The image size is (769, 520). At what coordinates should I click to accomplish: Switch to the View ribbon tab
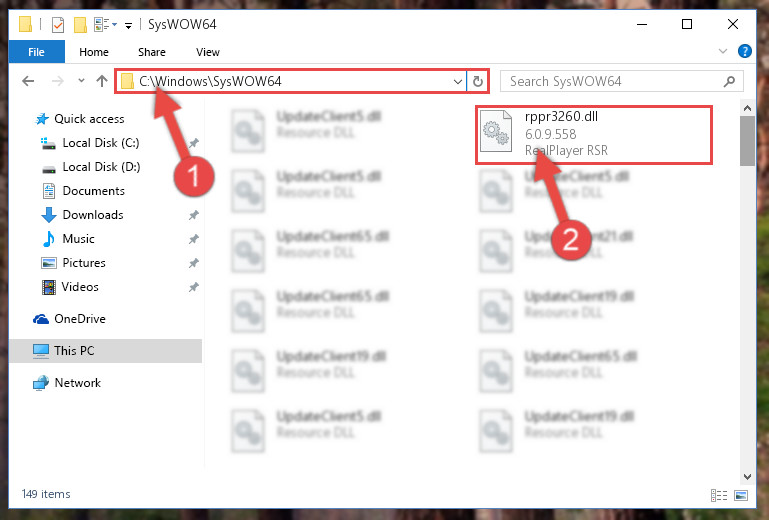pos(207,52)
